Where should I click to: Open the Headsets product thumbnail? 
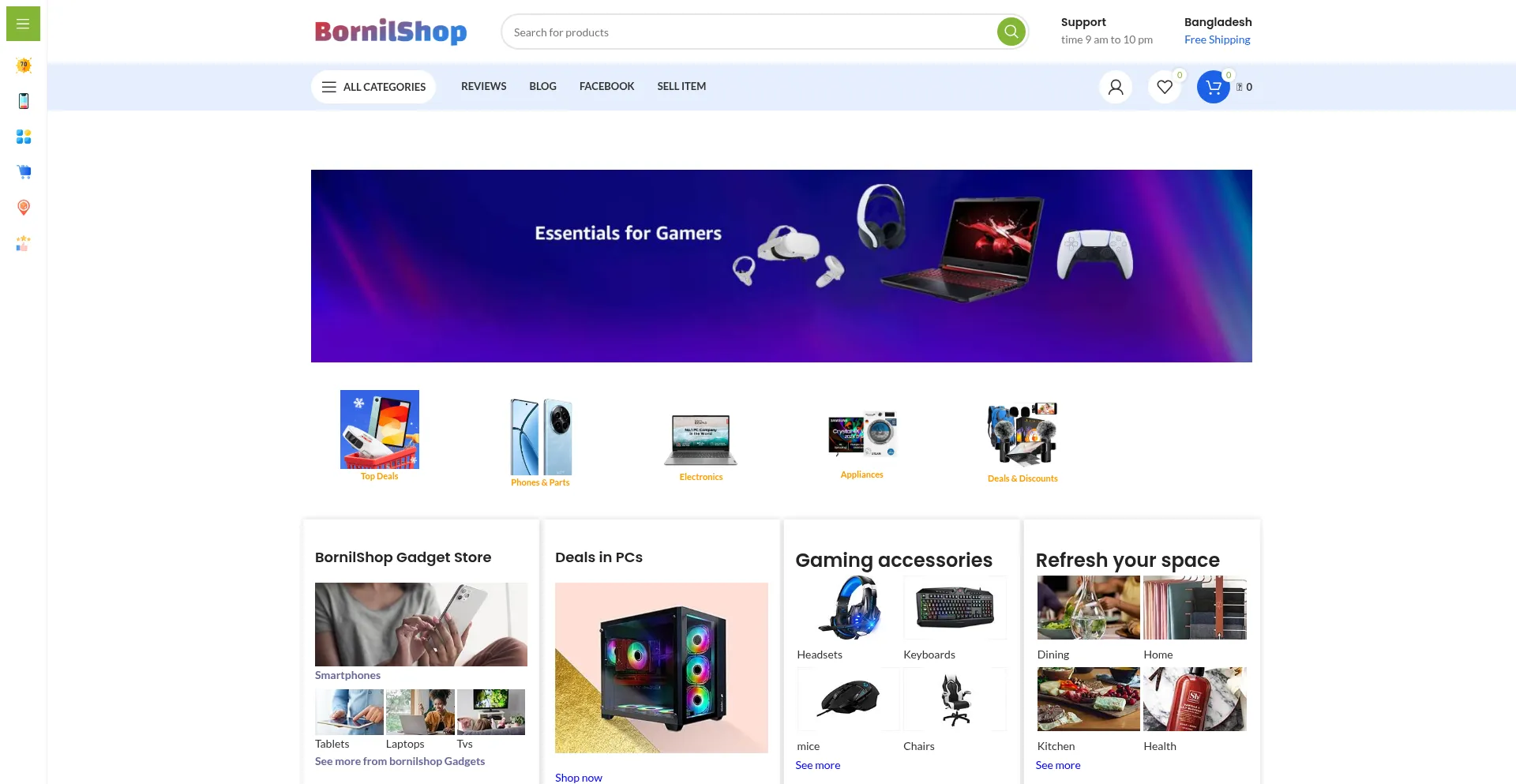(x=848, y=607)
